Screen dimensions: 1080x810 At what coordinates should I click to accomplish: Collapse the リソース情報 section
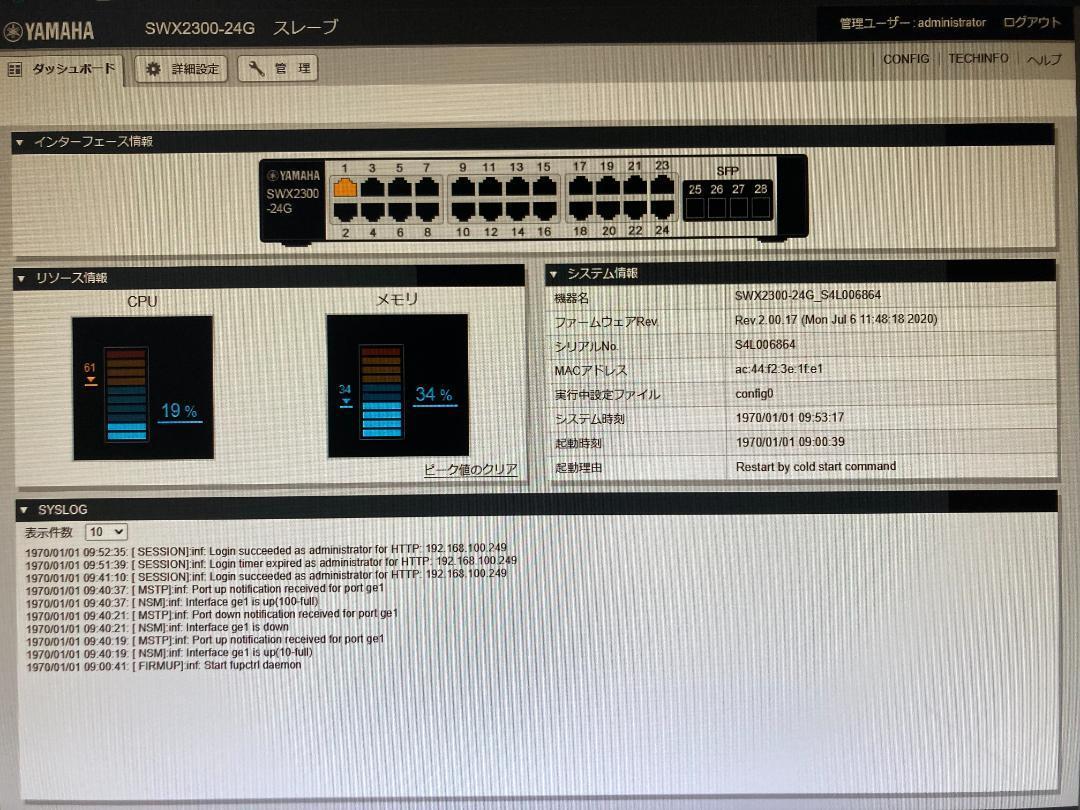point(21,278)
